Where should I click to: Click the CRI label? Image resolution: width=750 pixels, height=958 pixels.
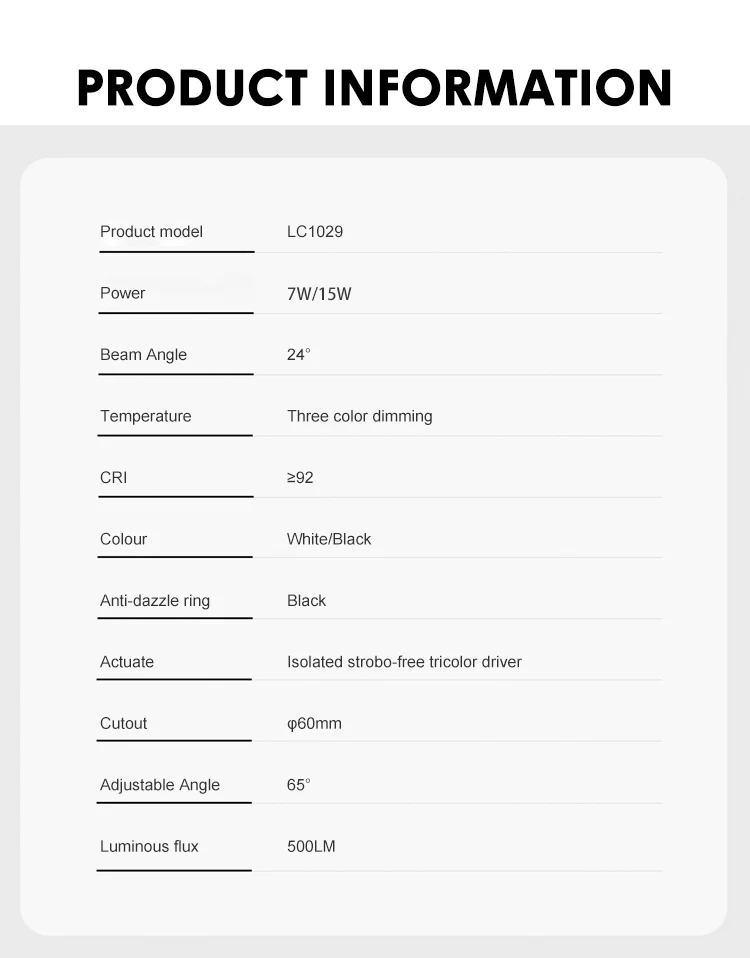coord(114,478)
